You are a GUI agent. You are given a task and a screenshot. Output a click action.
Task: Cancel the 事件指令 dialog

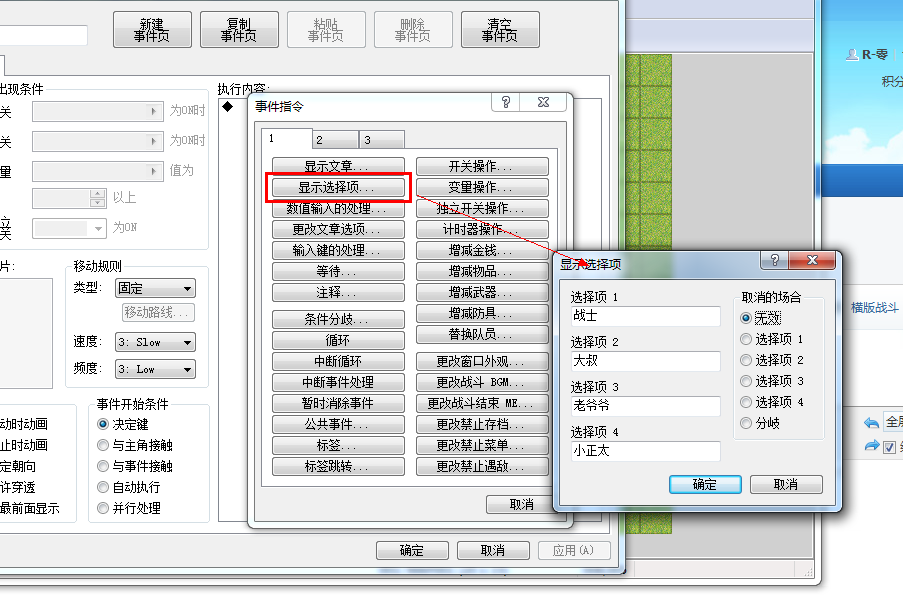[519, 505]
